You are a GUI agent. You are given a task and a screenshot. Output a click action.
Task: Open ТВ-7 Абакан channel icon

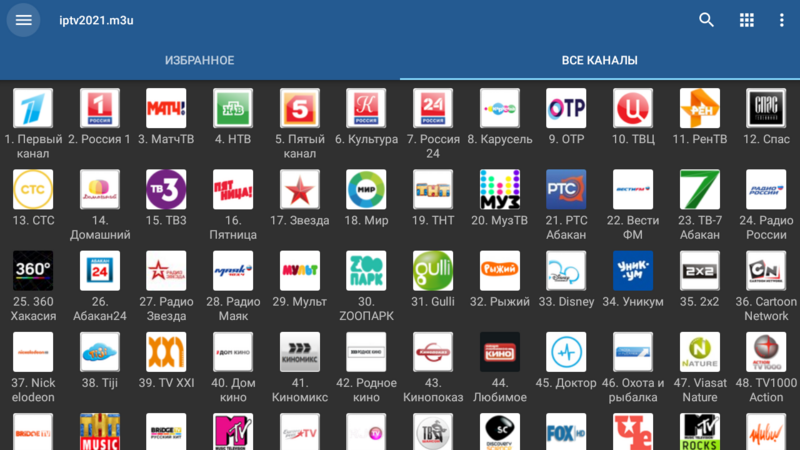(x=699, y=189)
